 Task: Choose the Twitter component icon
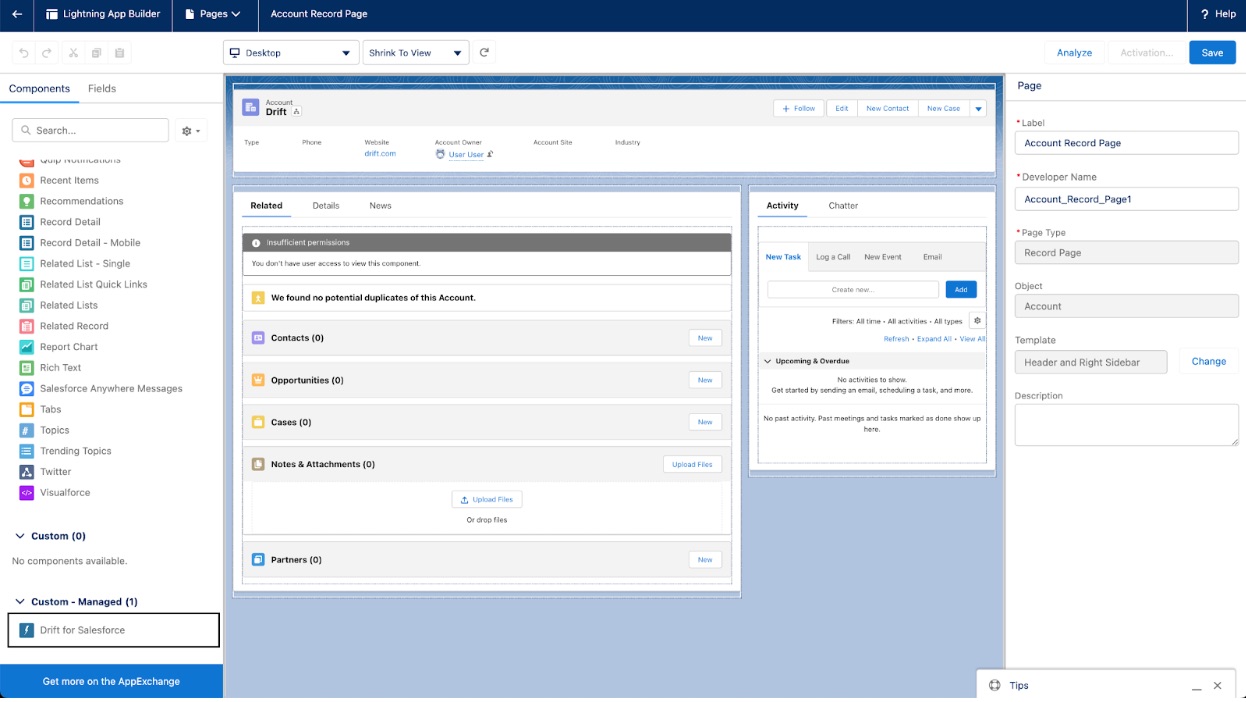pos(27,472)
